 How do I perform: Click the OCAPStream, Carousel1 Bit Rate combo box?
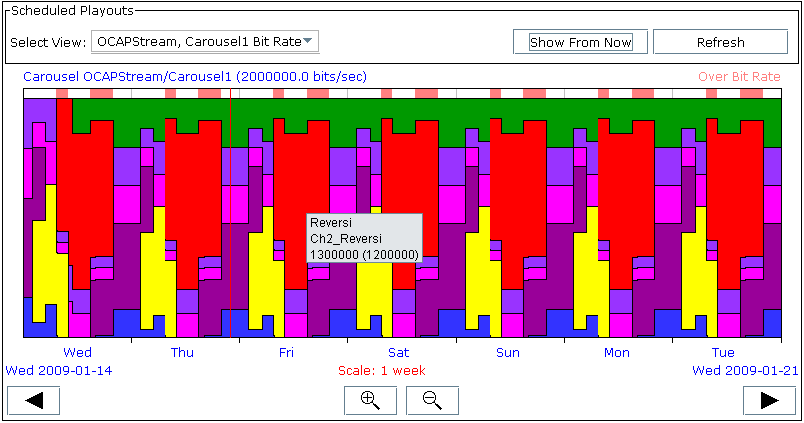(x=205, y=42)
